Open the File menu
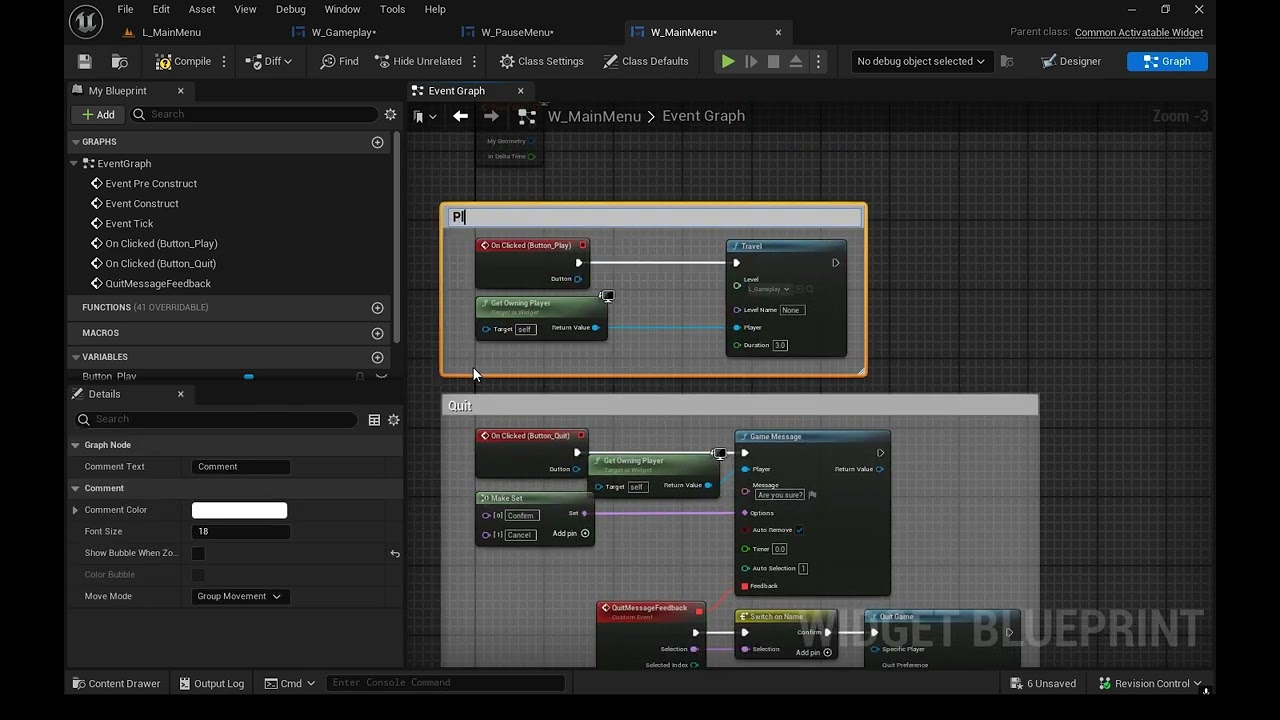1280x720 pixels. pyautogui.click(x=125, y=9)
